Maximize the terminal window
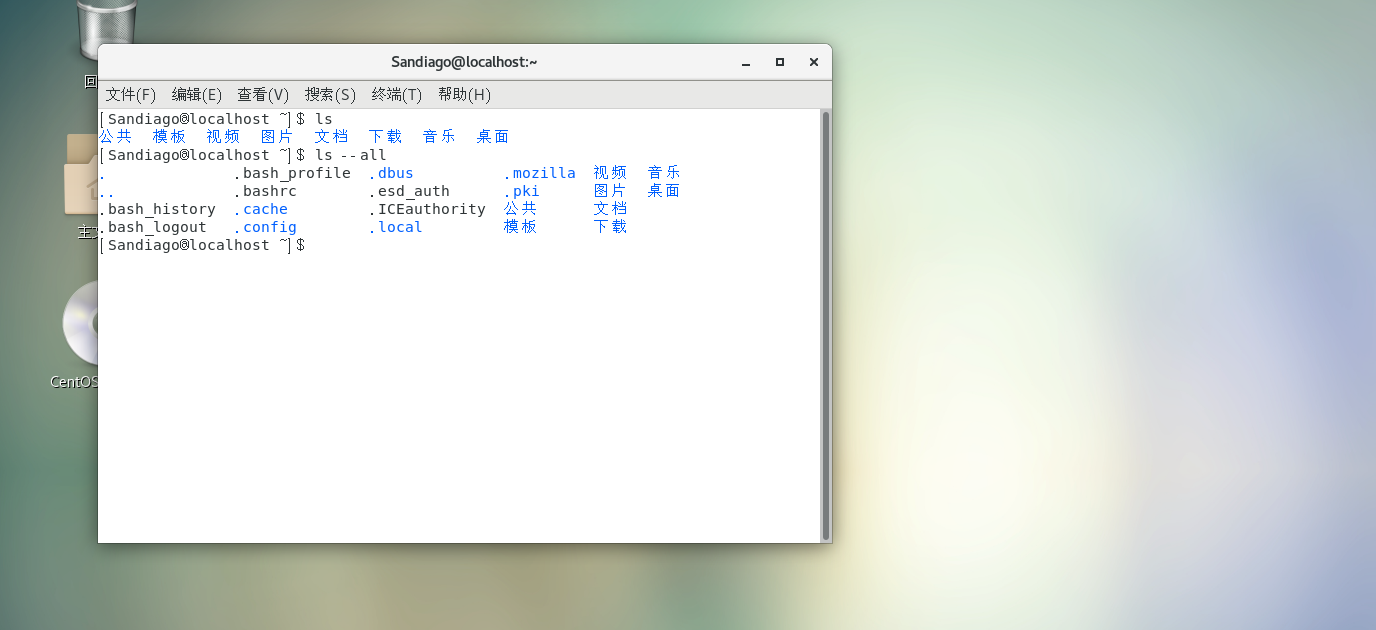1376x630 pixels. point(780,62)
